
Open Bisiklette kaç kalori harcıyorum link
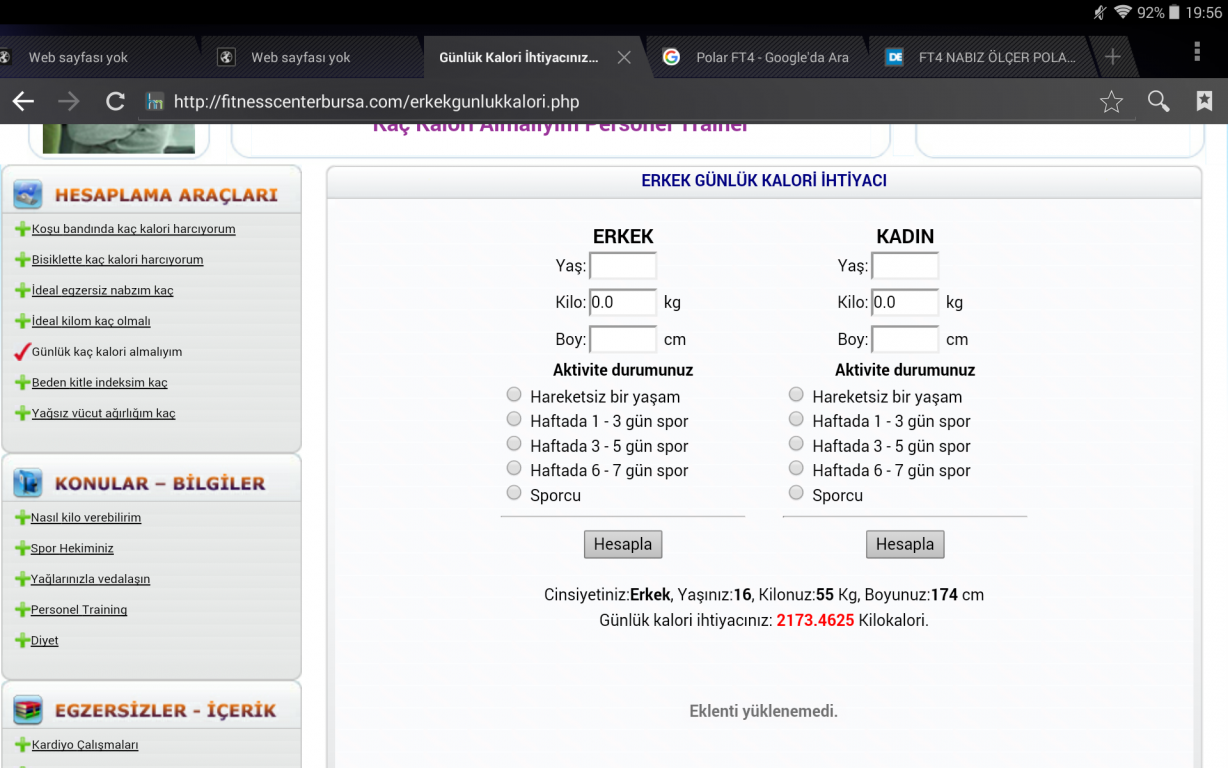pos(117,260)
